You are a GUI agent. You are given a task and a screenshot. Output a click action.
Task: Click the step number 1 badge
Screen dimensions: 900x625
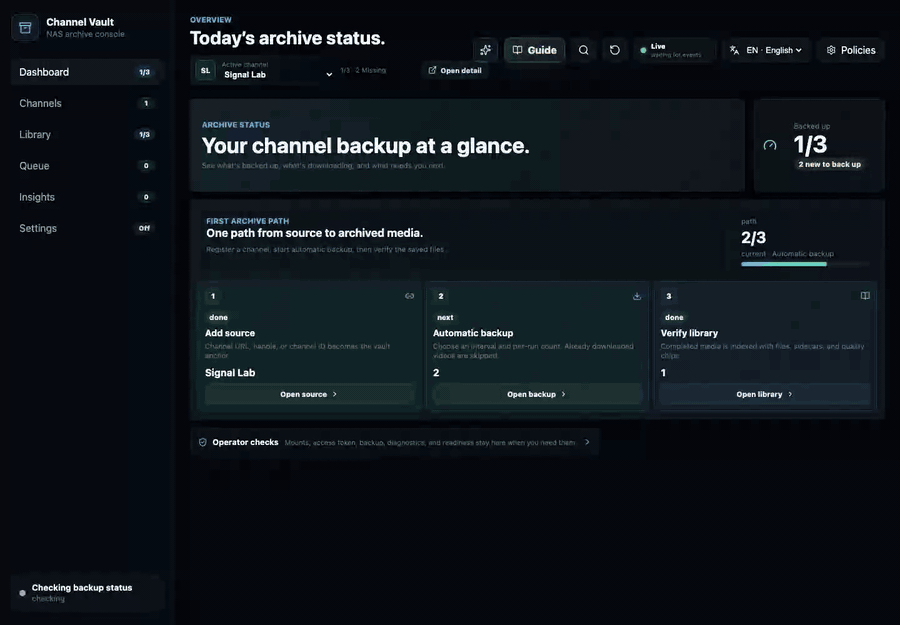click(213, 296)
